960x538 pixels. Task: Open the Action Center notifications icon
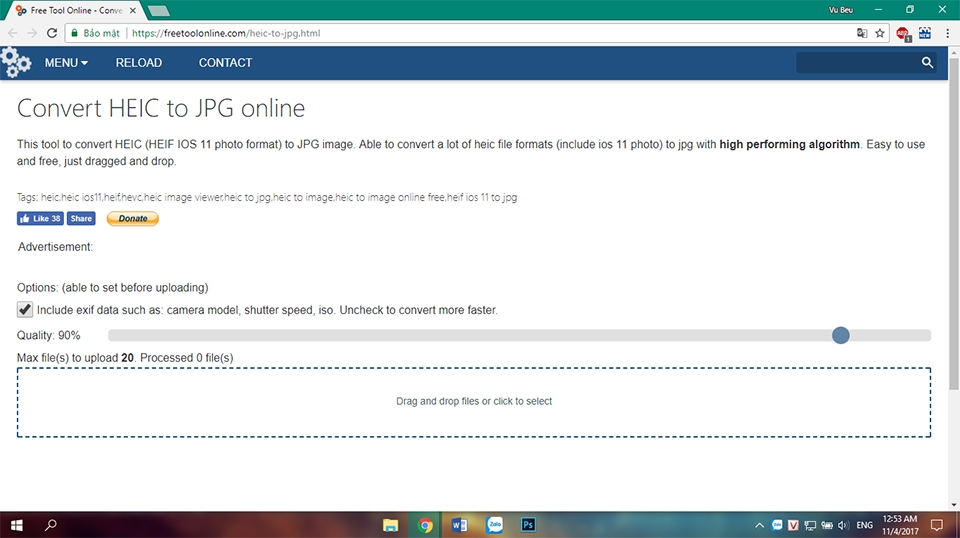pyautogui.click(x=937, y=525)
